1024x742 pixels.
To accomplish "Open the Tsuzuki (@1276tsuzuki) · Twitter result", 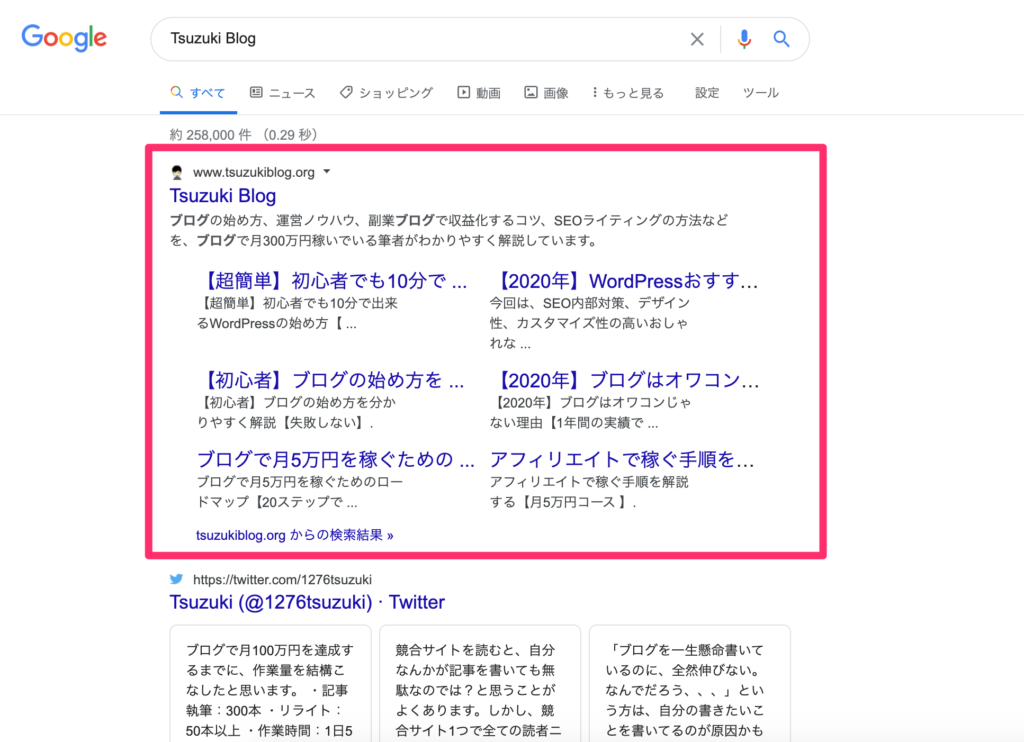I will 307,602.
